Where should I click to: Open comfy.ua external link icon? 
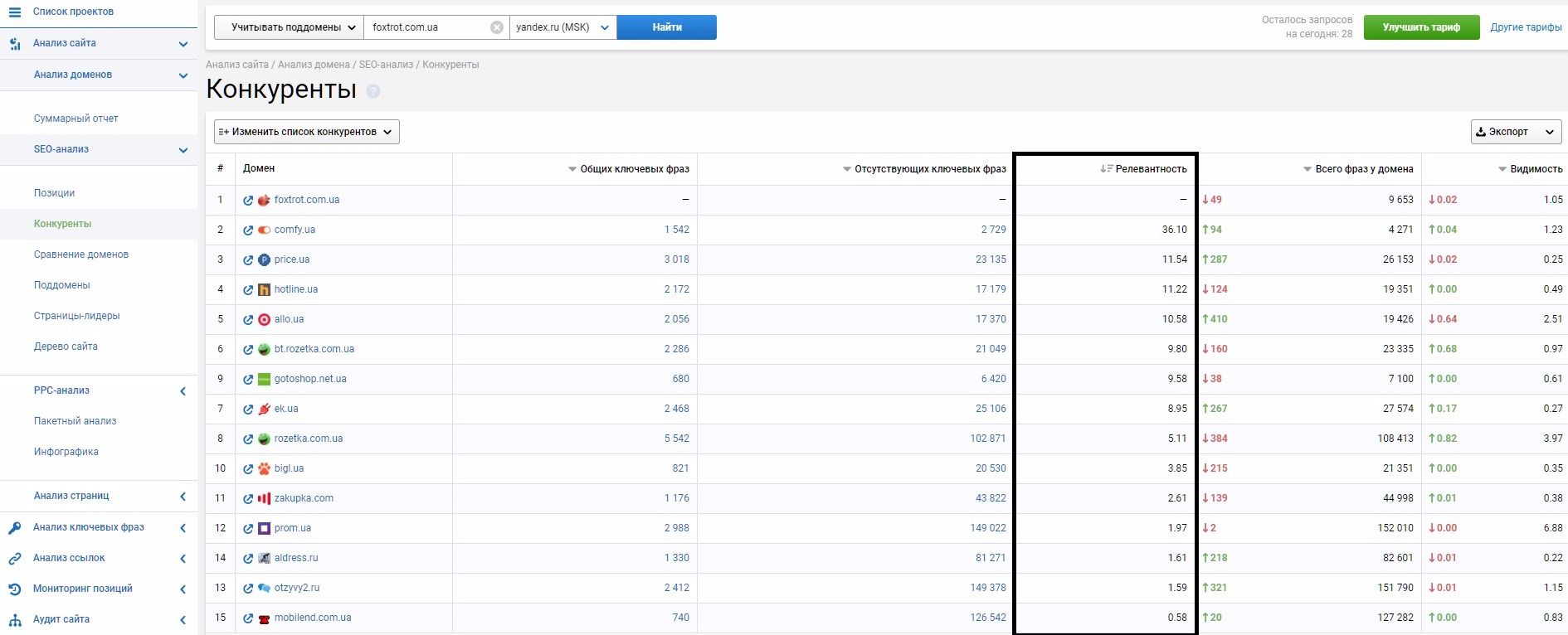pos(248,230)
